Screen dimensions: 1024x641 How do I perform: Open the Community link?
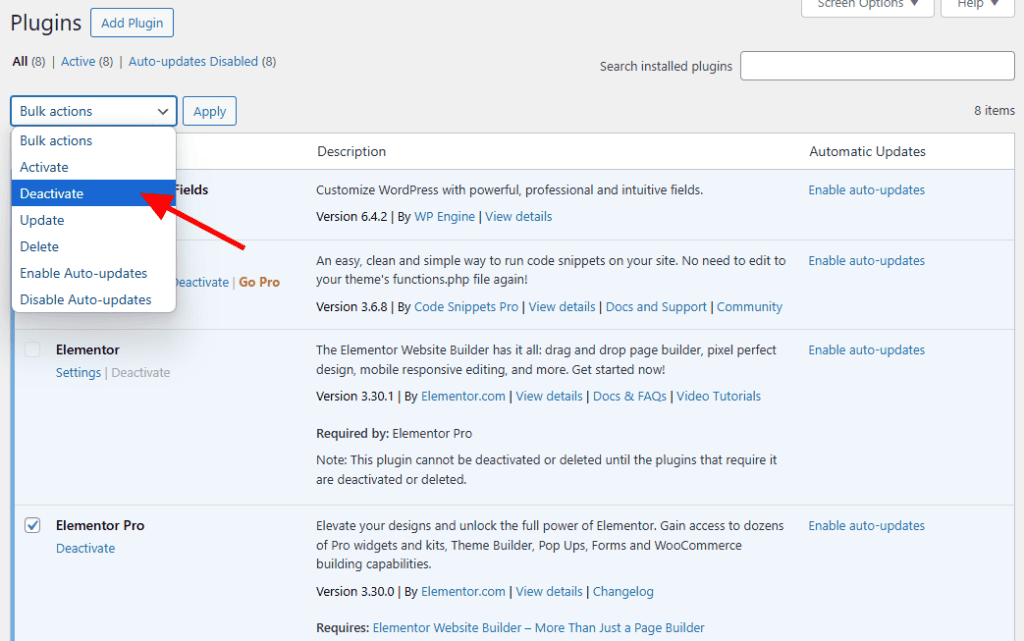tap(749, 307)
